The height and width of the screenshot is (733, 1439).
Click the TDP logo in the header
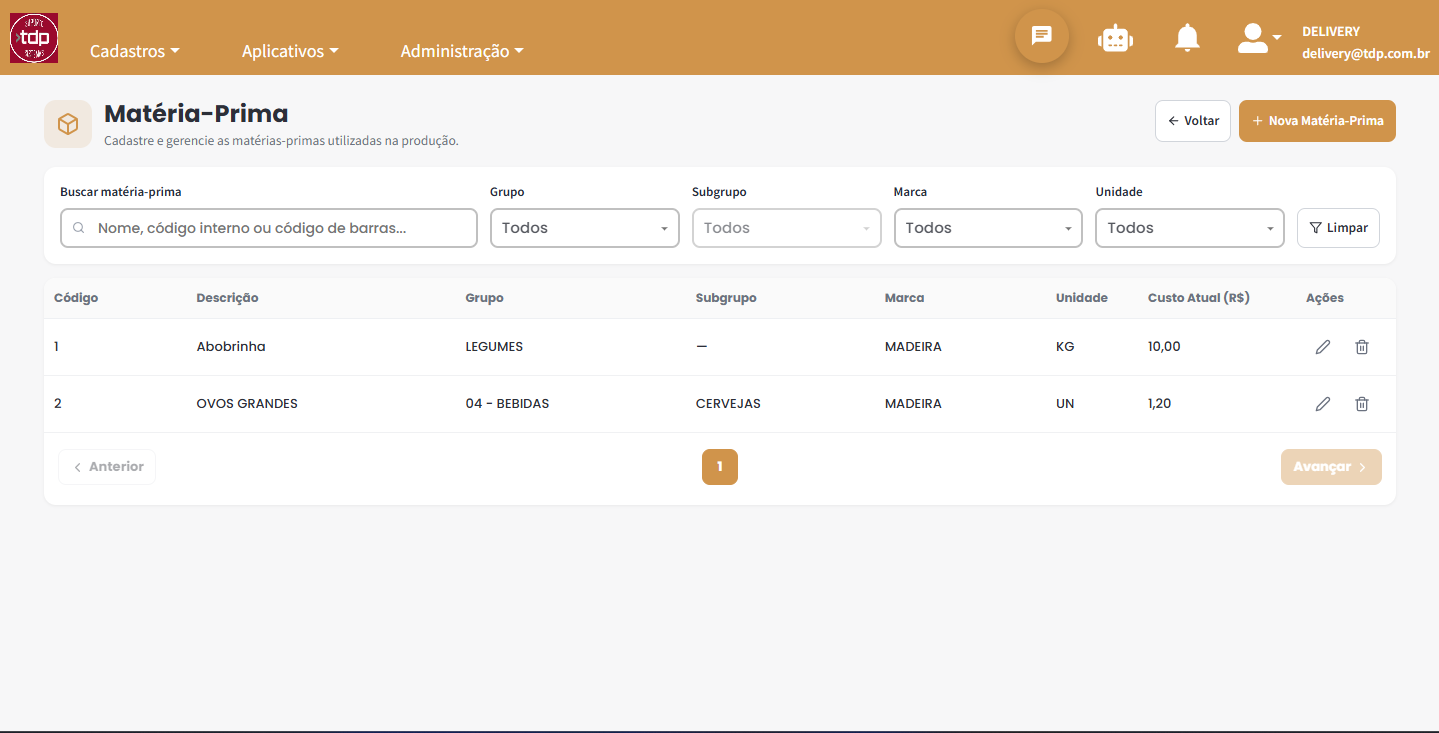(34, 38)
